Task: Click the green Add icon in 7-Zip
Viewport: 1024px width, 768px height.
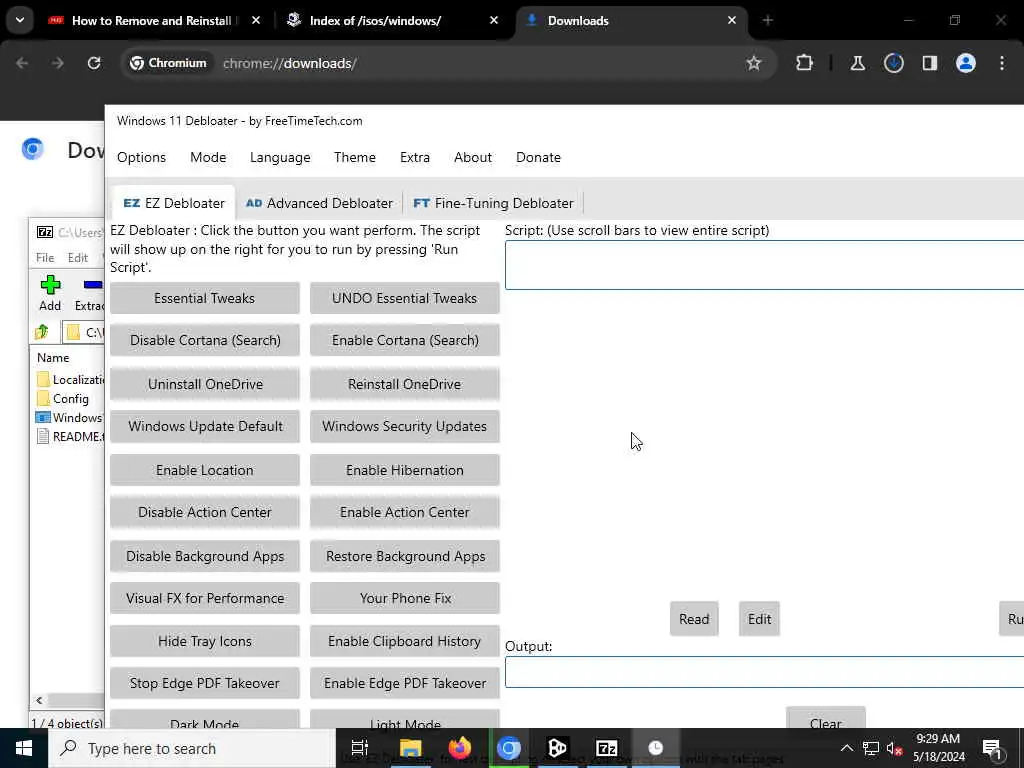Action: 50,293
